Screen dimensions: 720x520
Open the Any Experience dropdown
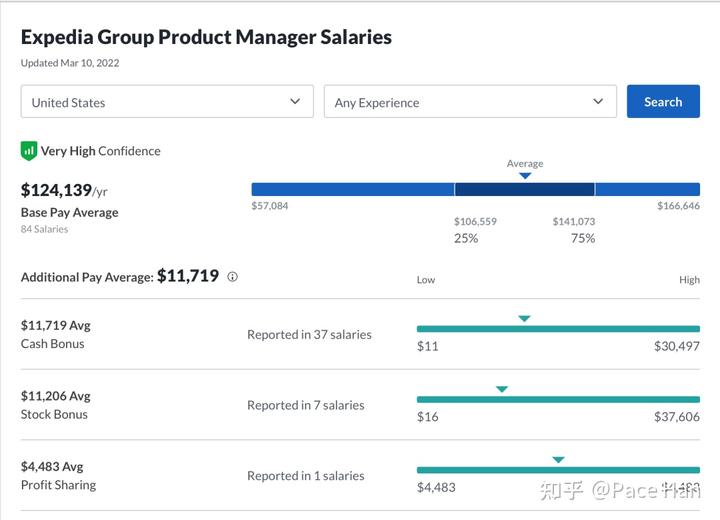(470, 101)
